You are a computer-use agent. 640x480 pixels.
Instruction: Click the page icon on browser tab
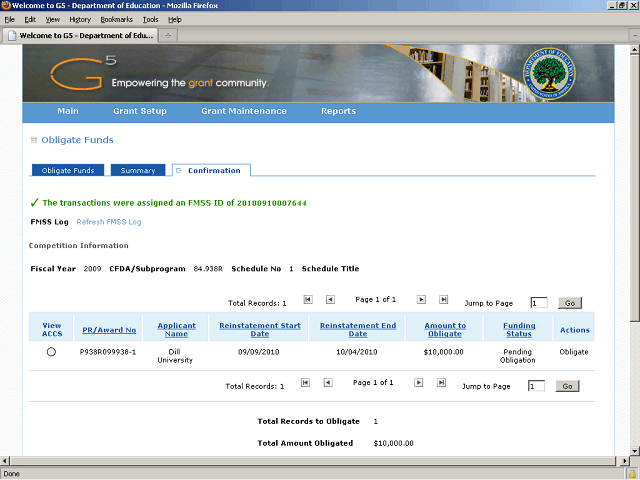point(12,36)
